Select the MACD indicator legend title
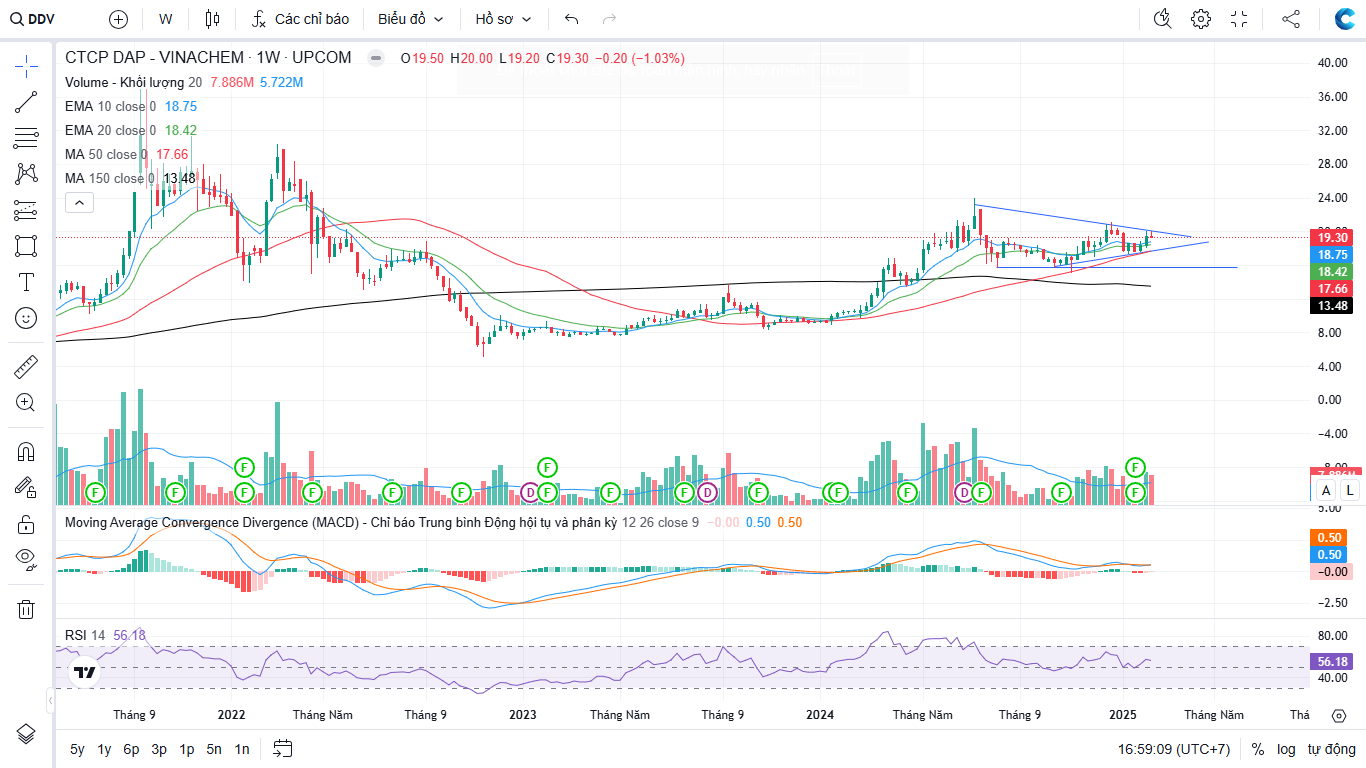Screen dimensions: 1366x768 (340, 522)
